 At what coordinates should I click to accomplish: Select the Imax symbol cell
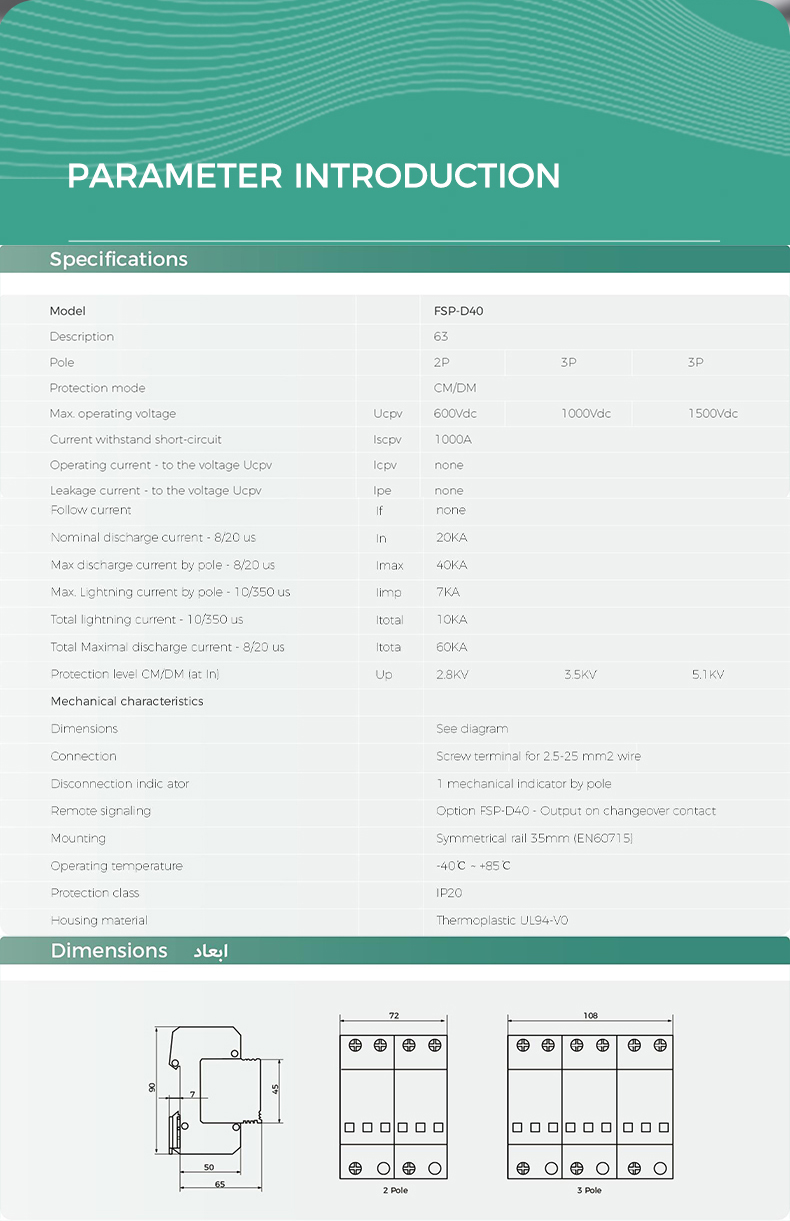pyautogui.click(x=390, y=566)
